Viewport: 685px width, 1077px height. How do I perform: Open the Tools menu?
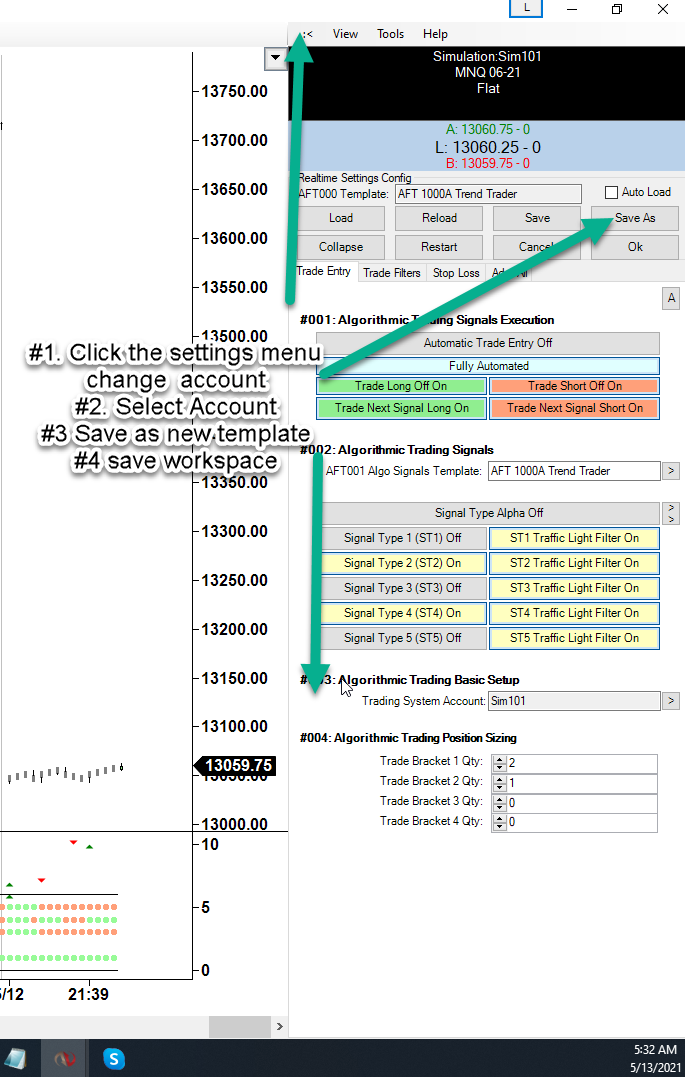tap(390, 34)
